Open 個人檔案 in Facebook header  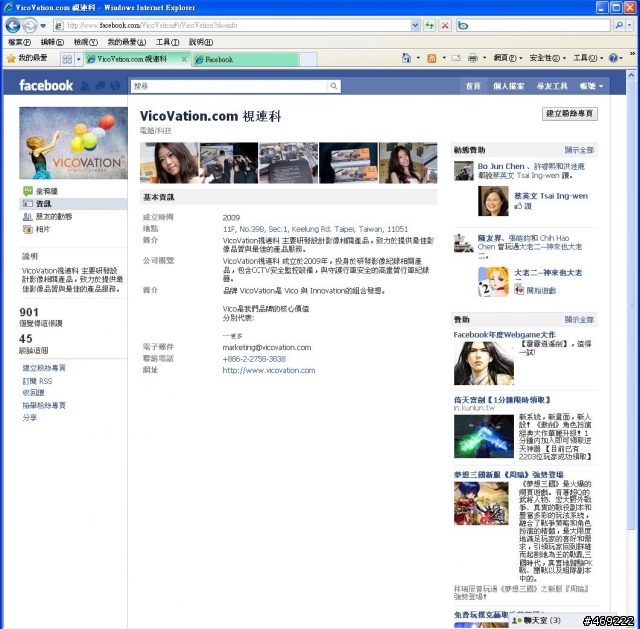click(x=509, y=86)
